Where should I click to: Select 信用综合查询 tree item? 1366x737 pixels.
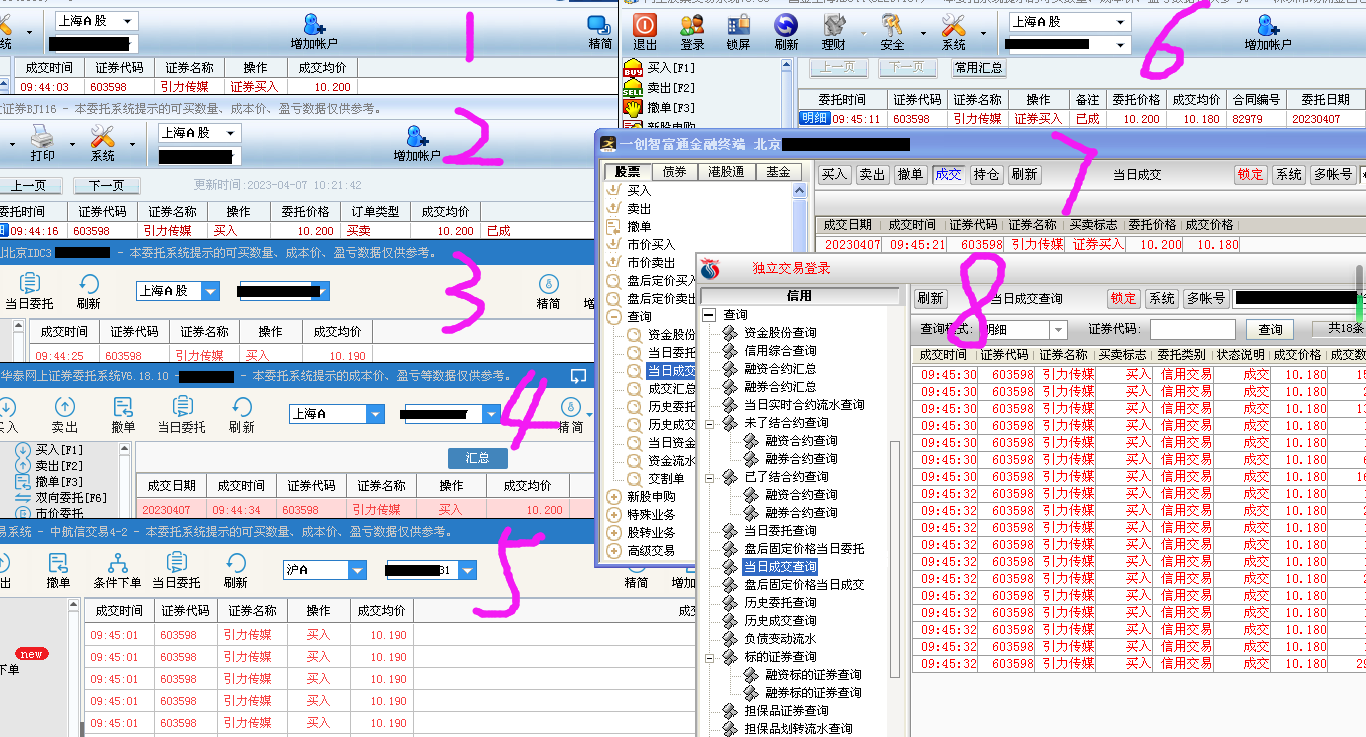[780, 351]
